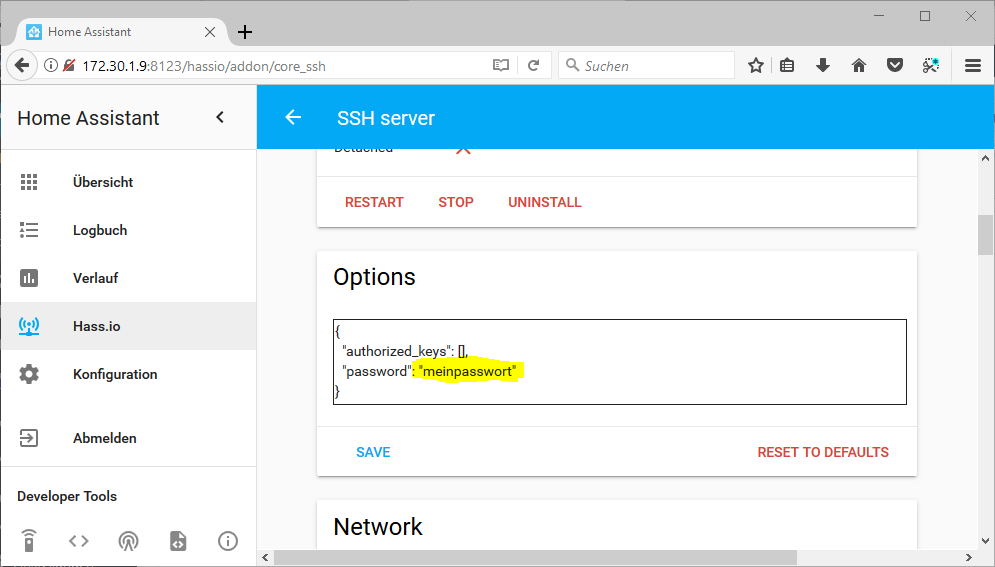
Task: Go to browser home page icon
Action: pos(859,65)
